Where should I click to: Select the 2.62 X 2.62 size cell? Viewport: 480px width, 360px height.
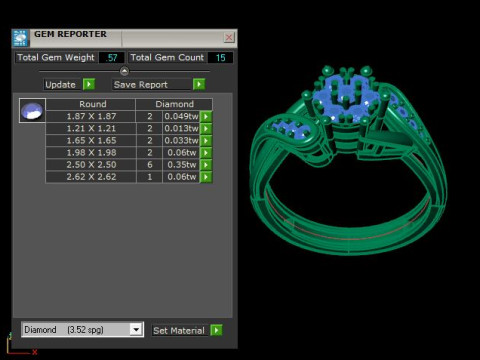pos(91,177)
